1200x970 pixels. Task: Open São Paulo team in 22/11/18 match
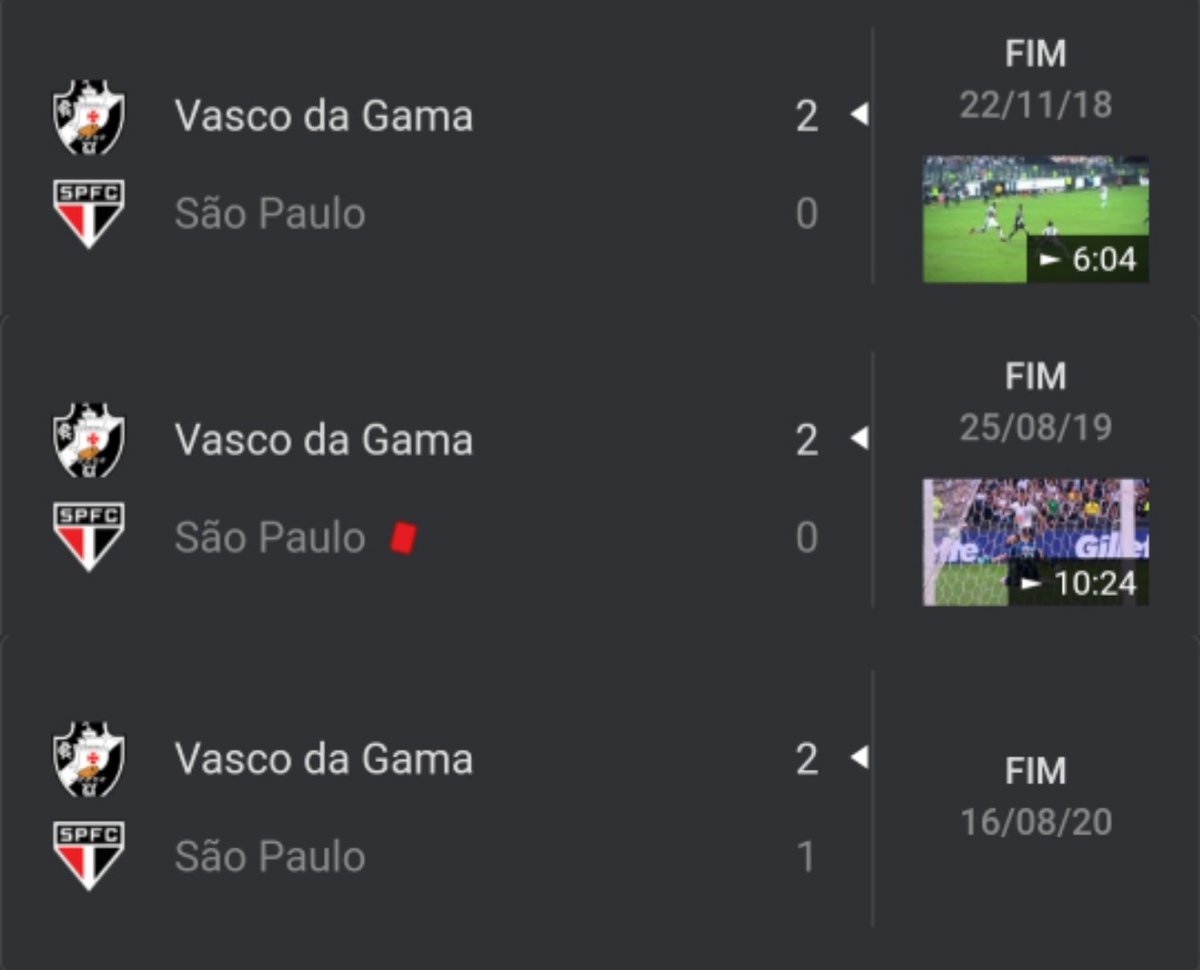(x=270, y=214)
